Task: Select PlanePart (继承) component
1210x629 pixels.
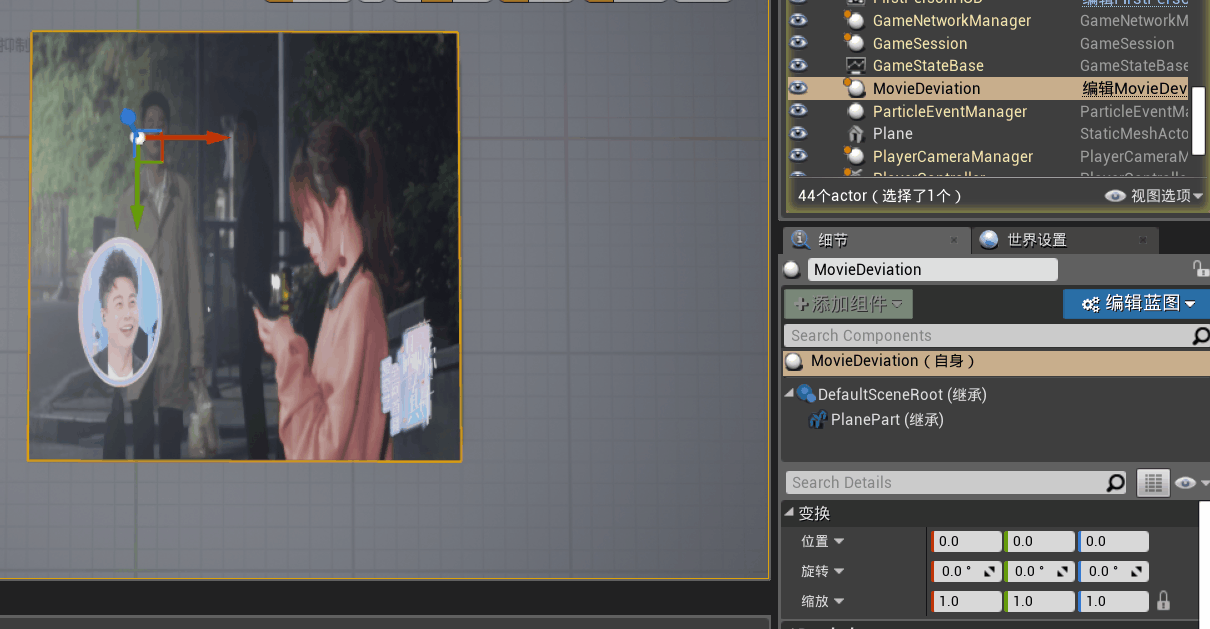Action: [x=887, y=420]
